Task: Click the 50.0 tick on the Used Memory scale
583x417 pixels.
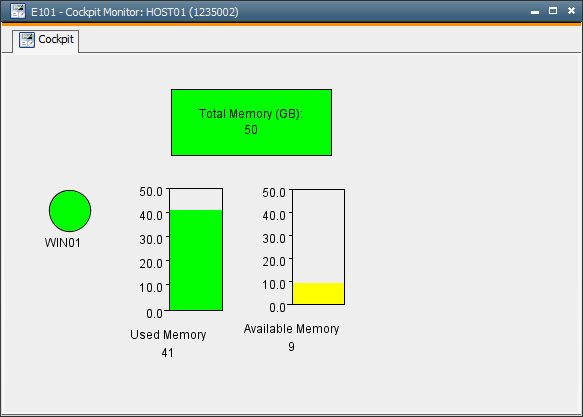Action: [x=151, y=192]
